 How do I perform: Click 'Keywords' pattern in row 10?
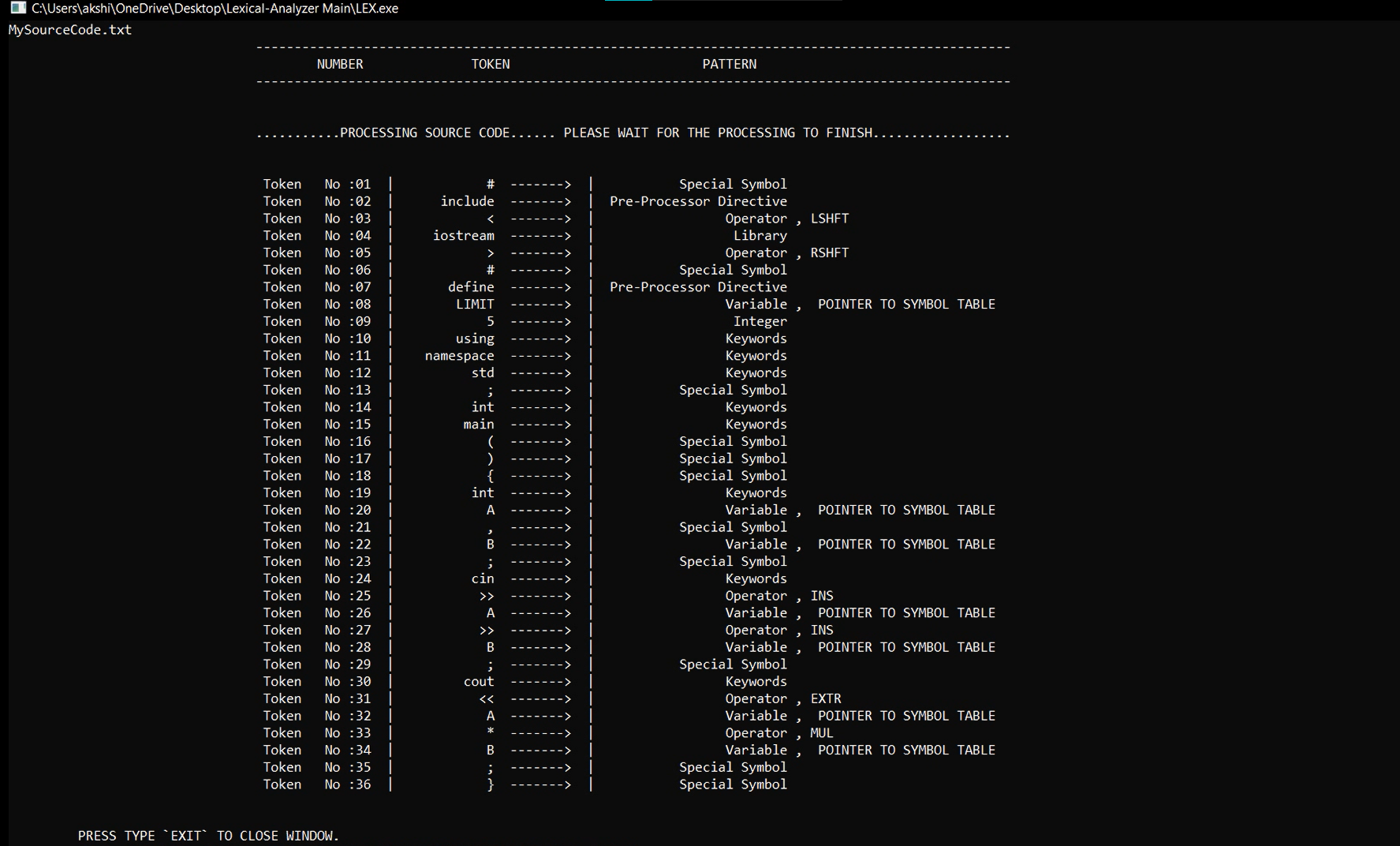(756, 339)
